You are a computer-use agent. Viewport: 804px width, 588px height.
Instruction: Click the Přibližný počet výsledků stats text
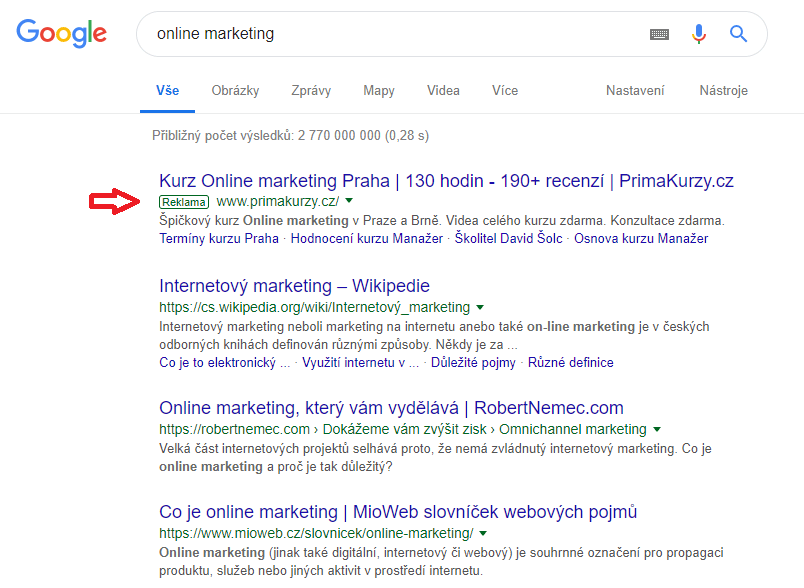coord(290,136)
